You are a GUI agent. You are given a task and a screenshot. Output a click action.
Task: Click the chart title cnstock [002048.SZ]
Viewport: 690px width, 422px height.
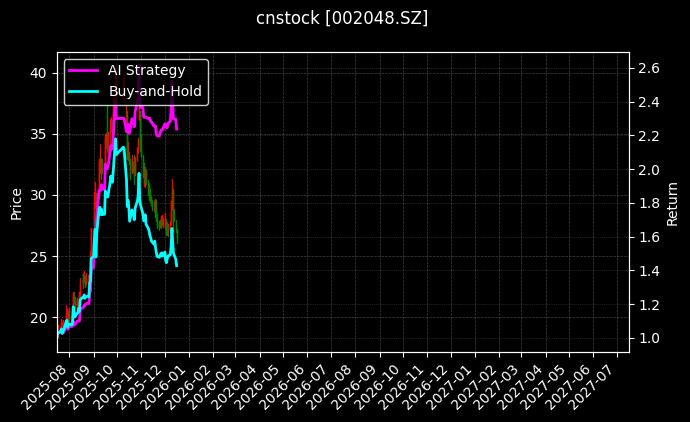(343, 19)
